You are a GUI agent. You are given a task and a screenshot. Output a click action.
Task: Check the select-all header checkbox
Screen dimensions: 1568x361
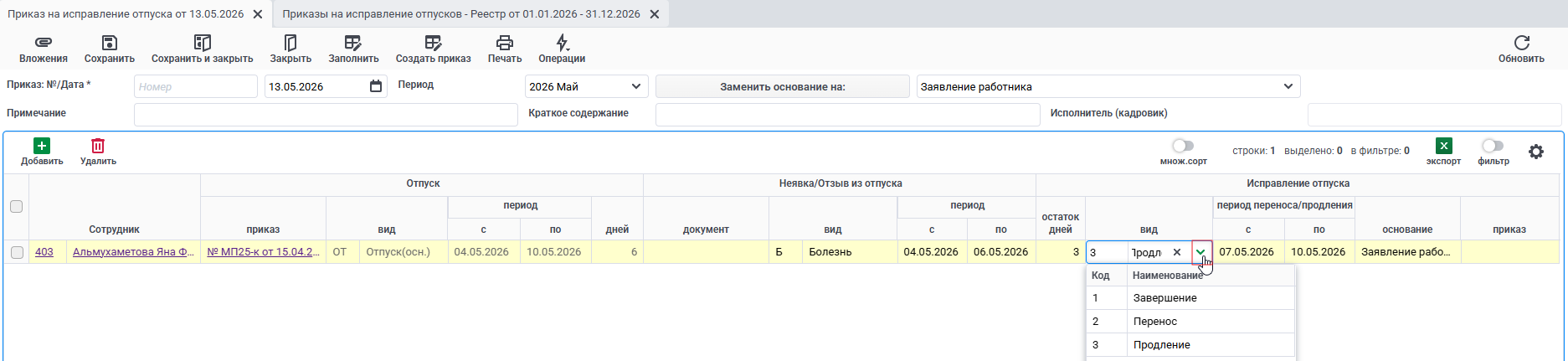coord(16,207)
